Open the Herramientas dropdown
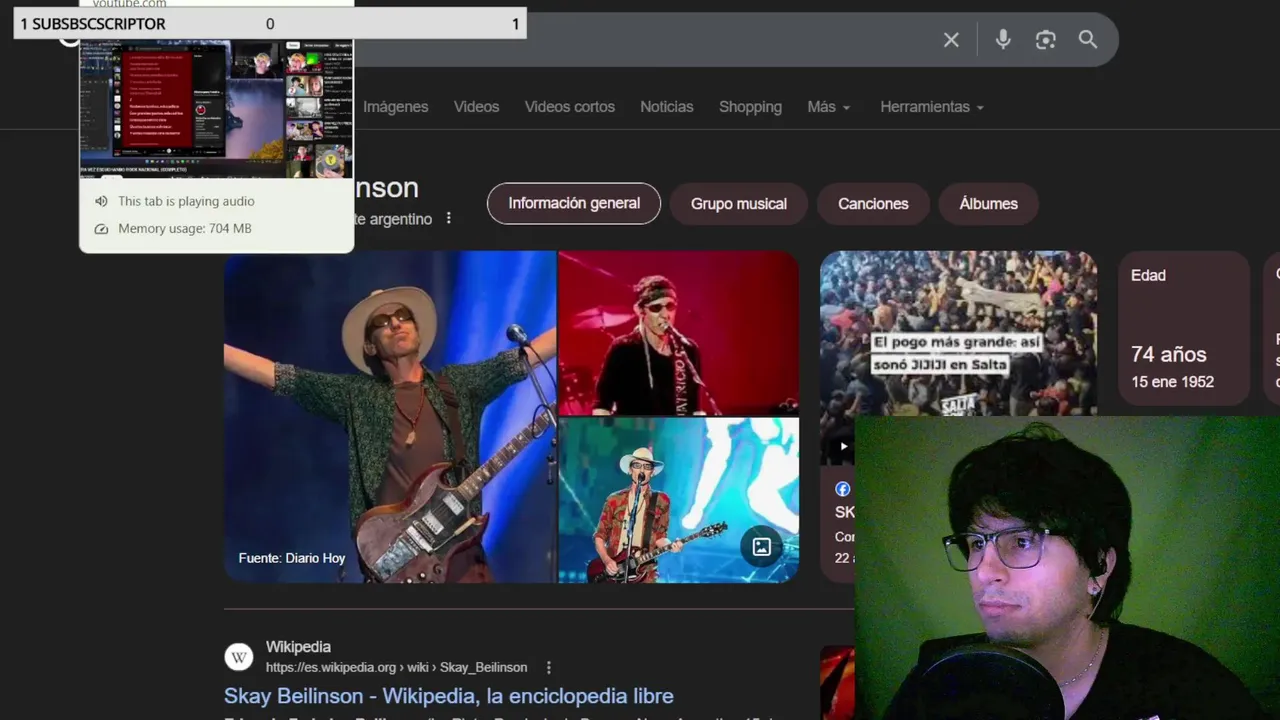Viewport: 1280px width, 720px height. (931, 107)
